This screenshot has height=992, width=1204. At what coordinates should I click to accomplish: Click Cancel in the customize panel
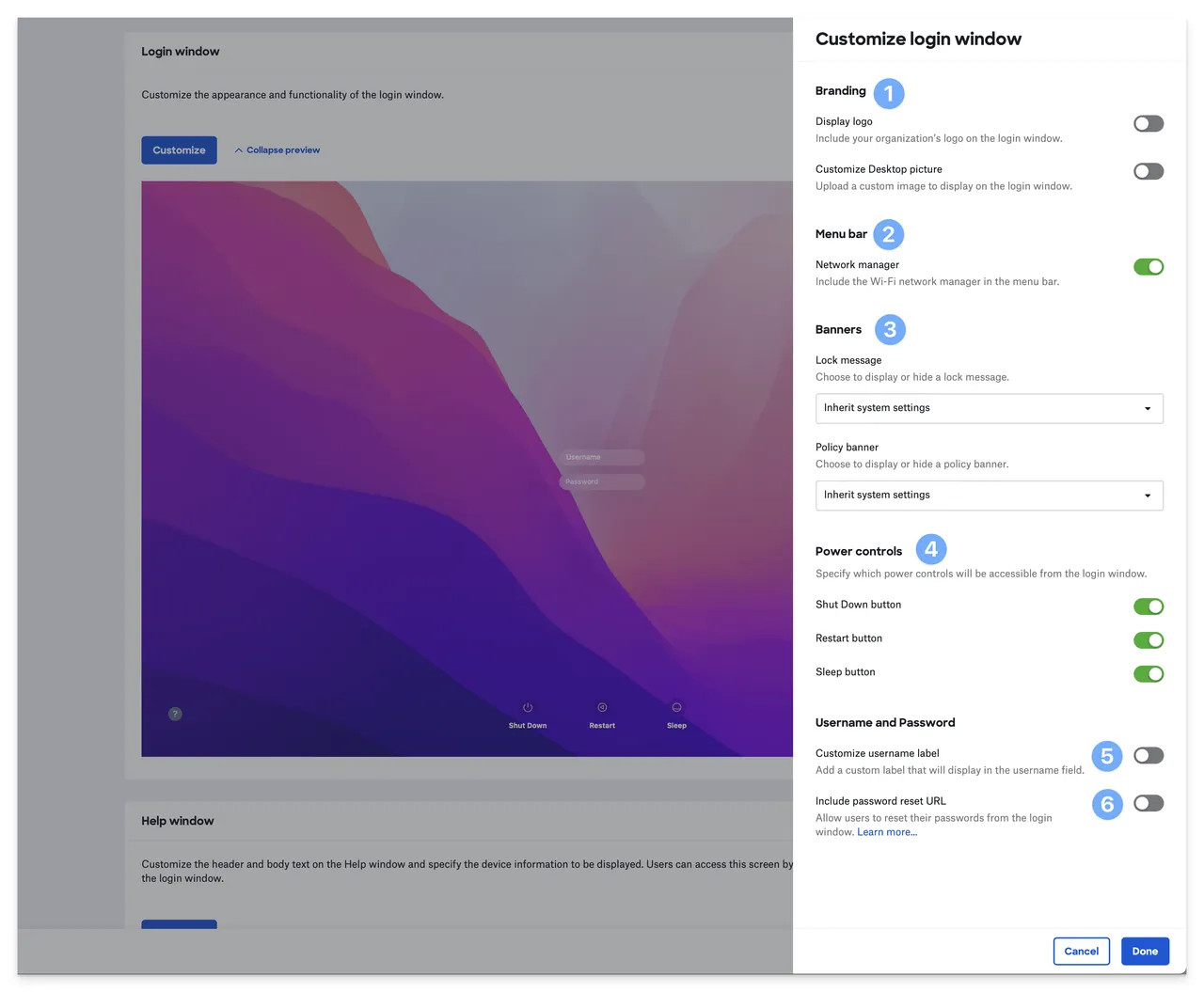tap(1082, 951)
